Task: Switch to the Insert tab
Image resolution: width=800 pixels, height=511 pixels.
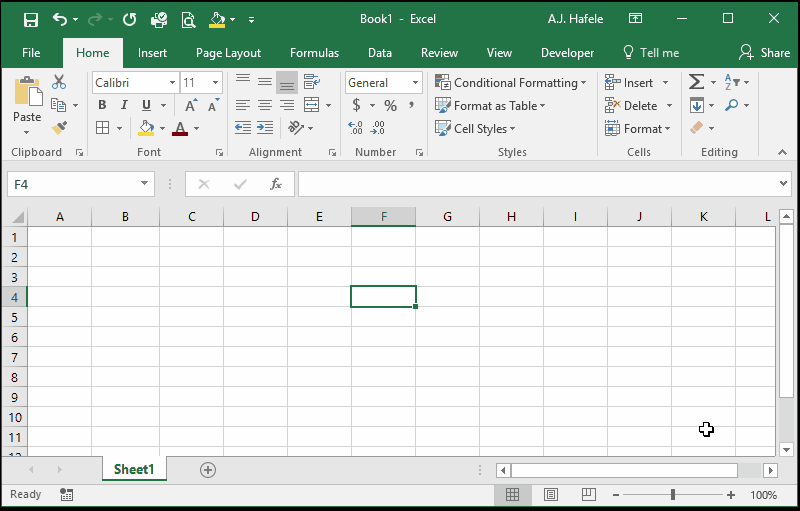Action: tap(152, 53)
